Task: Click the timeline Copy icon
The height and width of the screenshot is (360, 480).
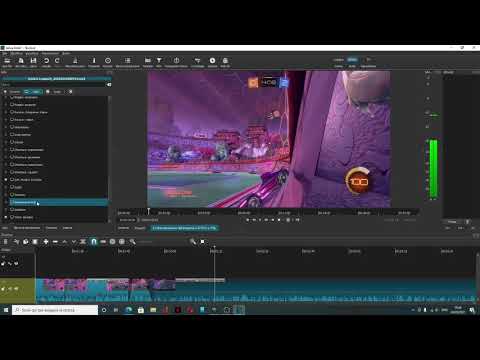Action: [25, 242]
